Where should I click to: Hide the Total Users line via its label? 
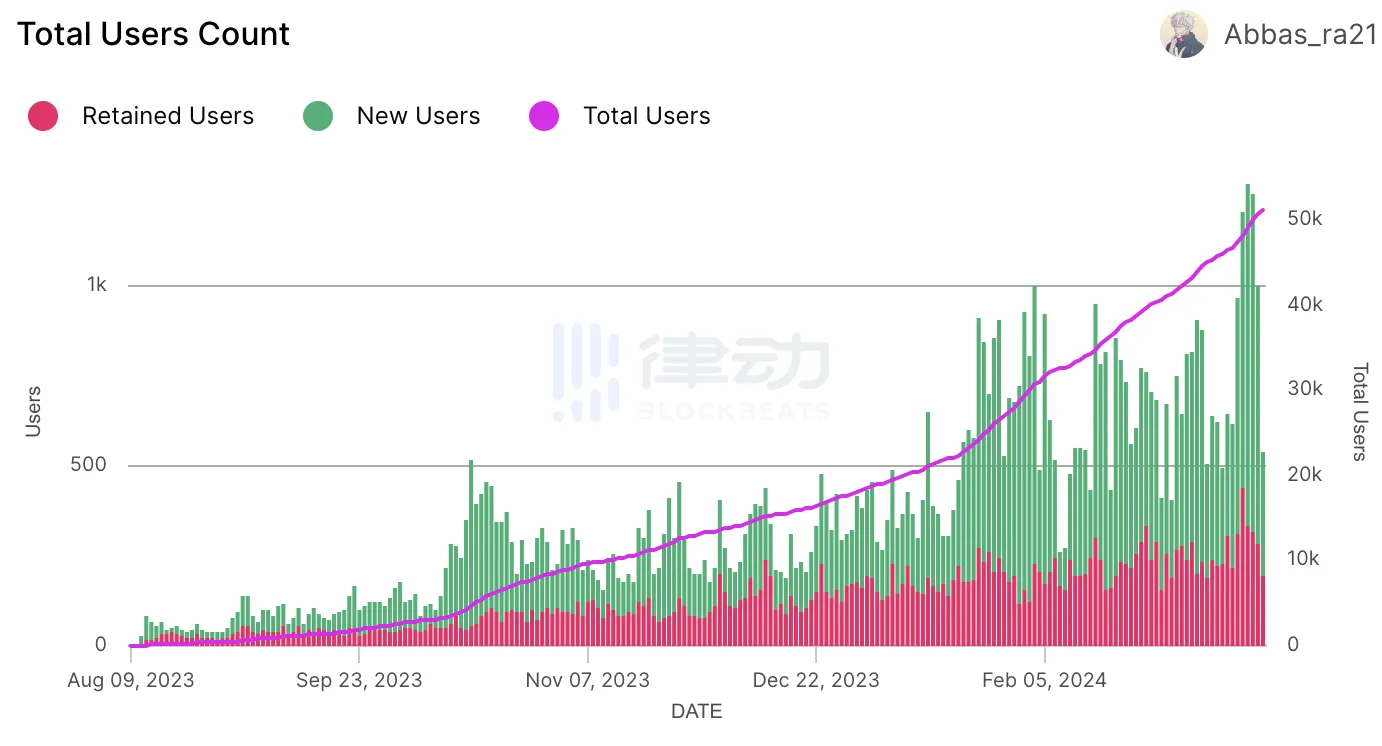click(x=646, y=116)
